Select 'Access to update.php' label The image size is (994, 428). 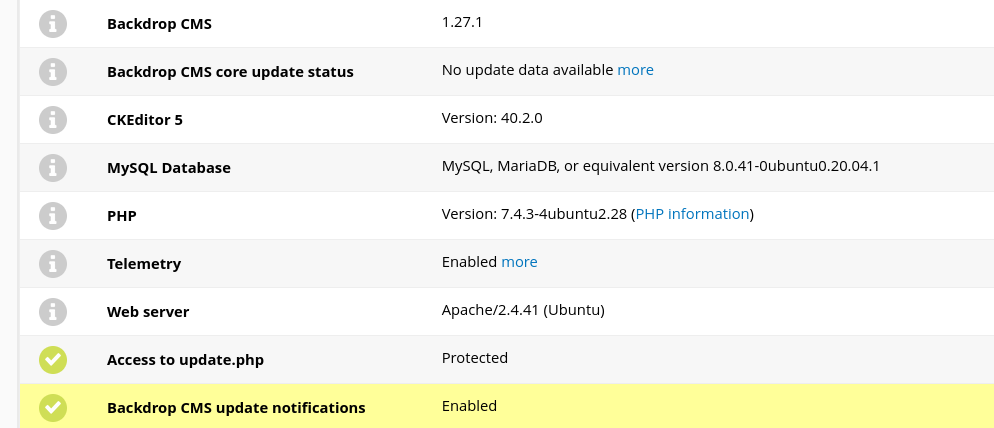tap(185, 360)
